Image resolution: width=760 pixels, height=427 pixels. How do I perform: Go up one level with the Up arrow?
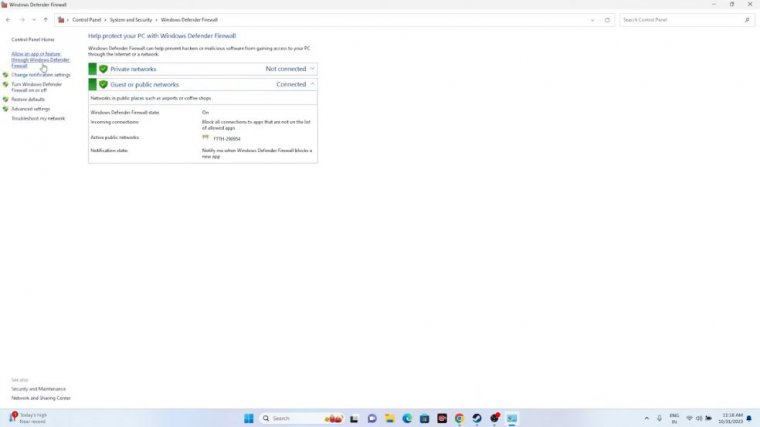[x=45, y=20]
